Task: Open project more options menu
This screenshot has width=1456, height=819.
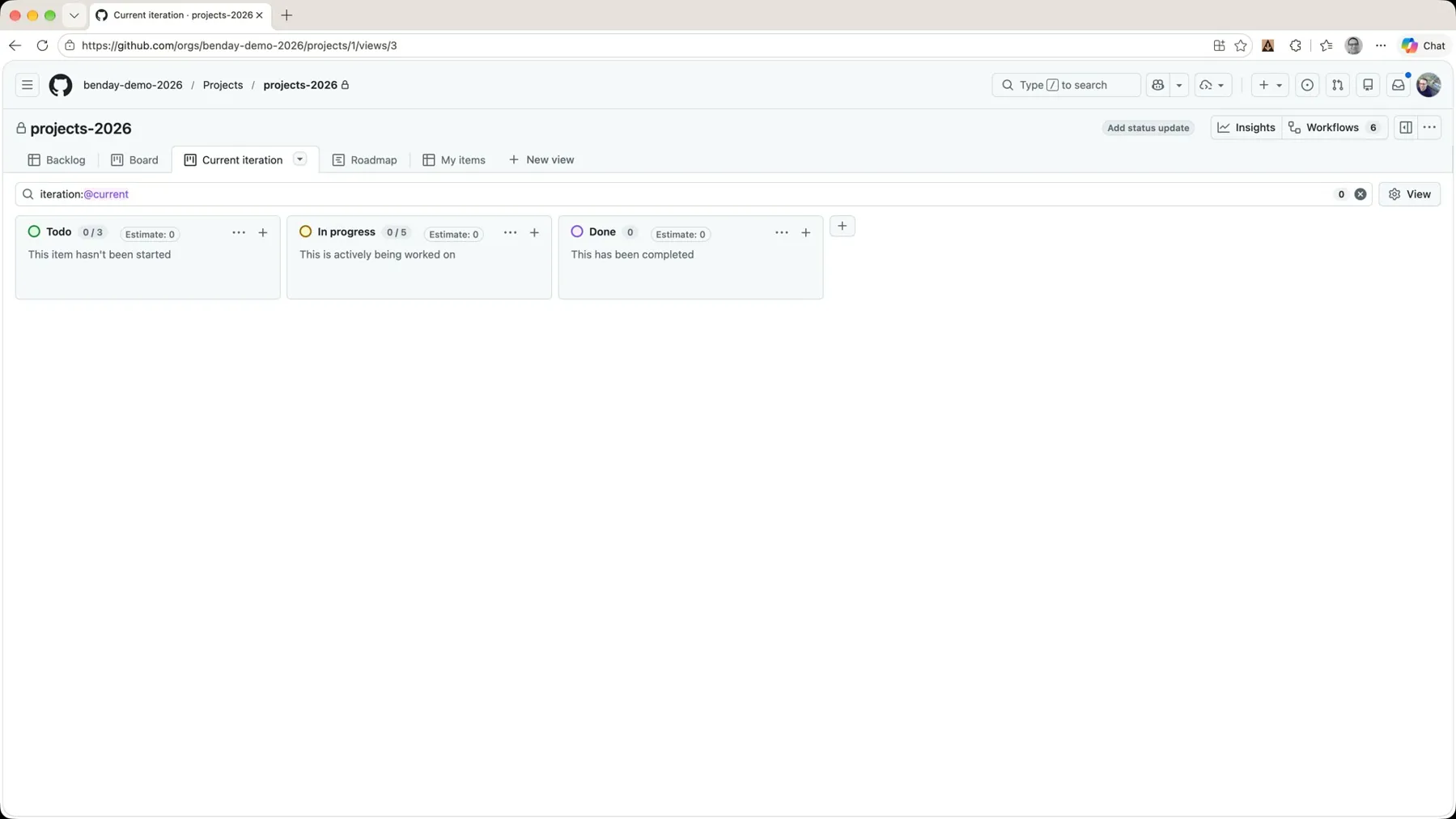Action: (1429, 128)
